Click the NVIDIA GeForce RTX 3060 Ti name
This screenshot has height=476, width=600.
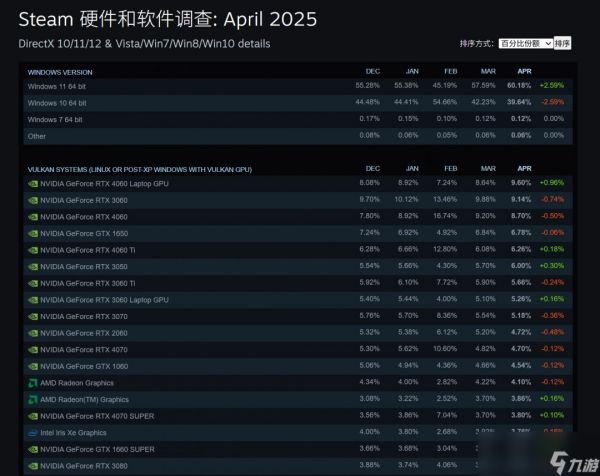tap(88, 284)
